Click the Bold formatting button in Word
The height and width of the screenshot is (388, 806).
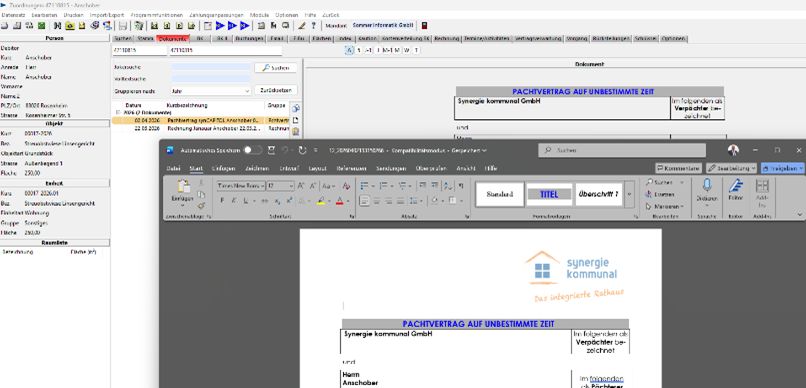[222, 201]
